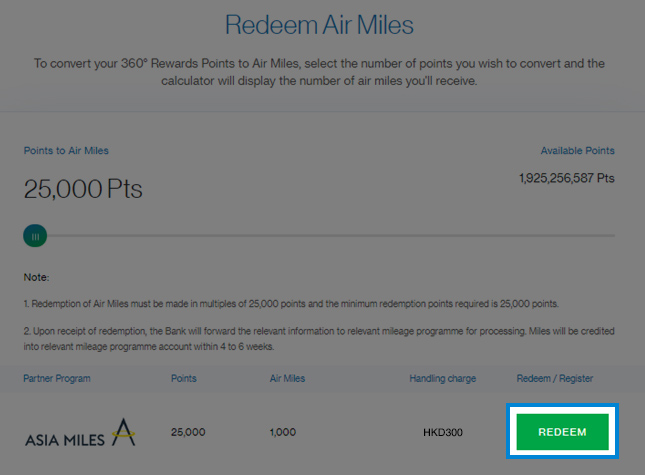Click the Points to Air Miles label
This screenshot has height=475, width=645.
(x=66, y=151)
